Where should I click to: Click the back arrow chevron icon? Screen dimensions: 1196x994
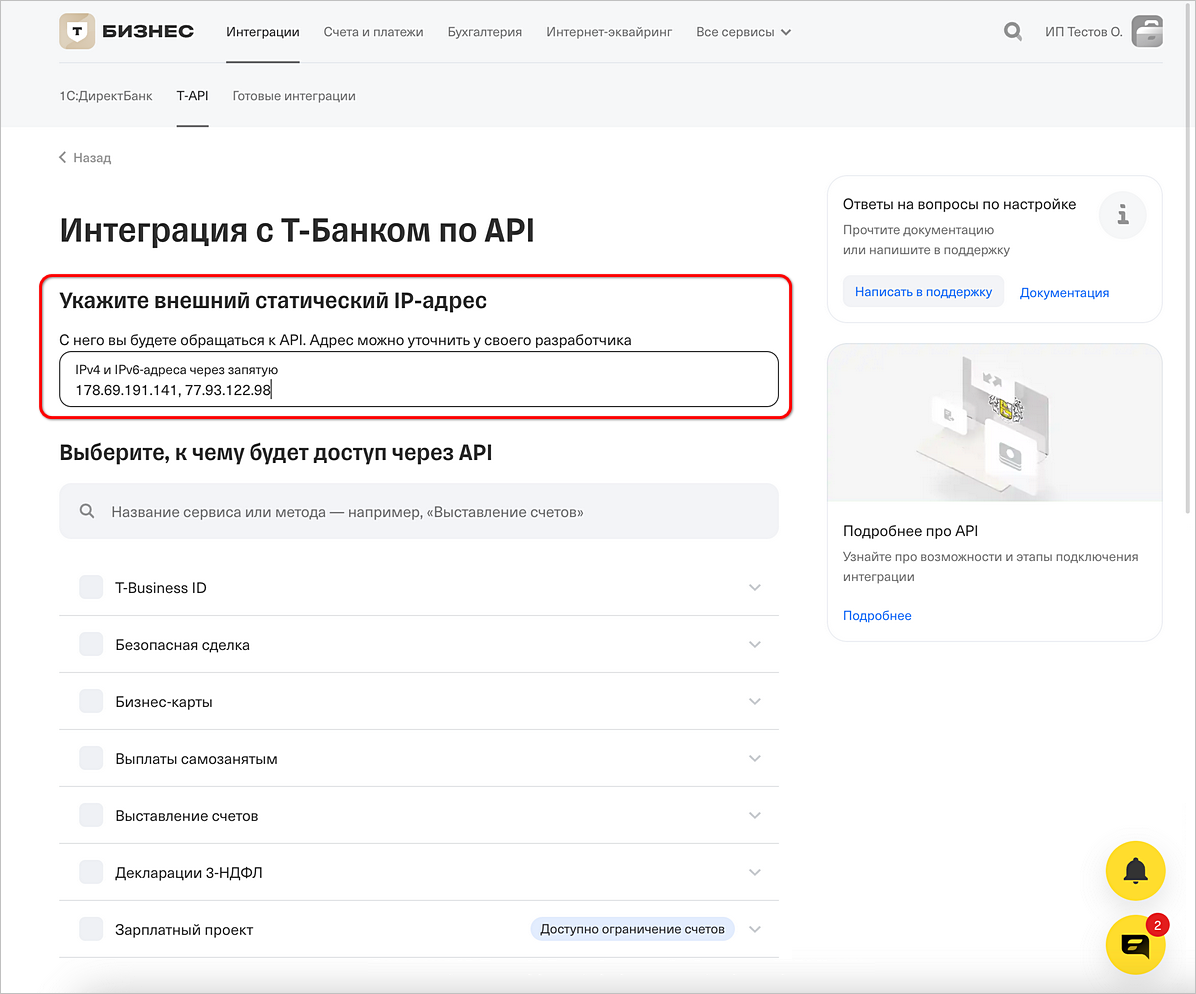coord(63,157)
